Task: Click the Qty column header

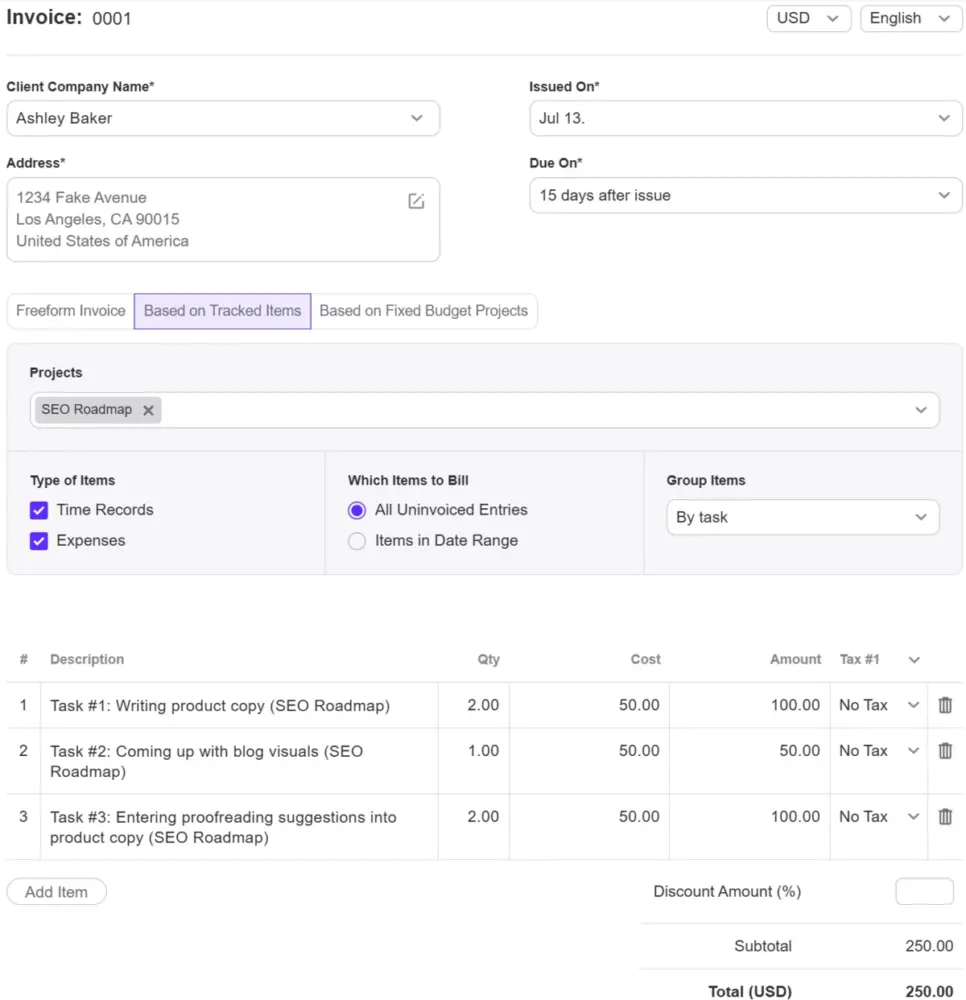Action: 488,659
